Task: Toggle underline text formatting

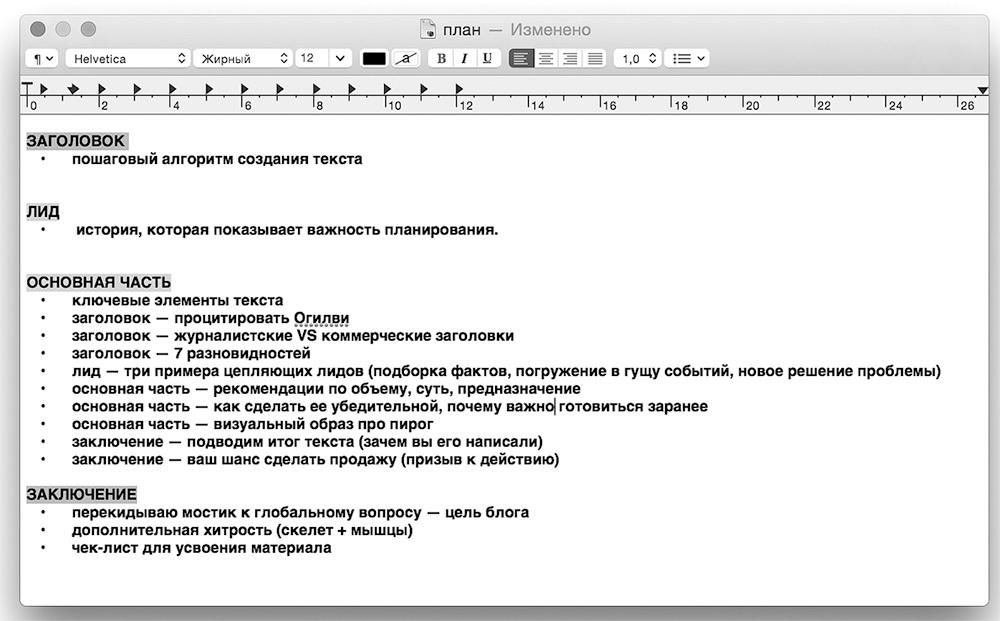Action: pos(487,59)
